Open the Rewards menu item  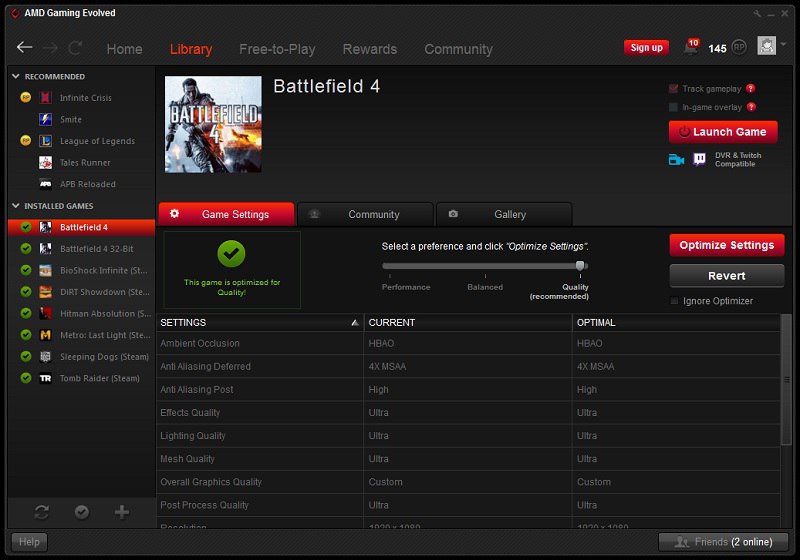369,49
